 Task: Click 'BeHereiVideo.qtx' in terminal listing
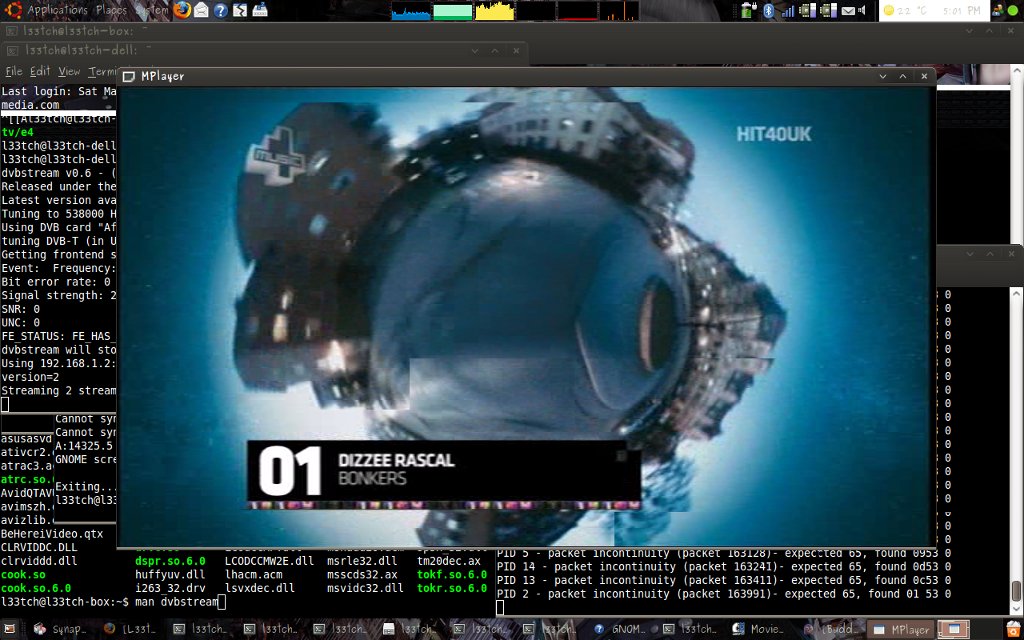pyautogui.click(x=52, y=534)
